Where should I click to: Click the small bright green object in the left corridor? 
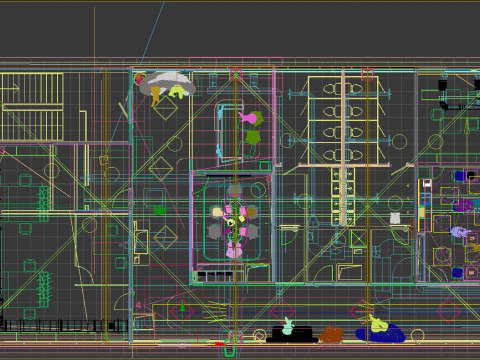160,210
